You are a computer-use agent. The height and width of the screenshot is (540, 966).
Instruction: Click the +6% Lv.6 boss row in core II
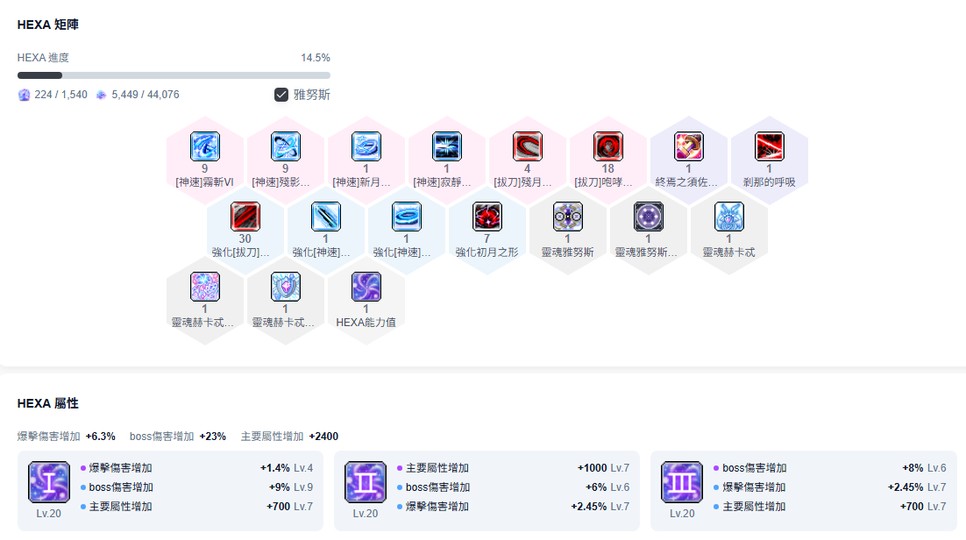(513, 487)
